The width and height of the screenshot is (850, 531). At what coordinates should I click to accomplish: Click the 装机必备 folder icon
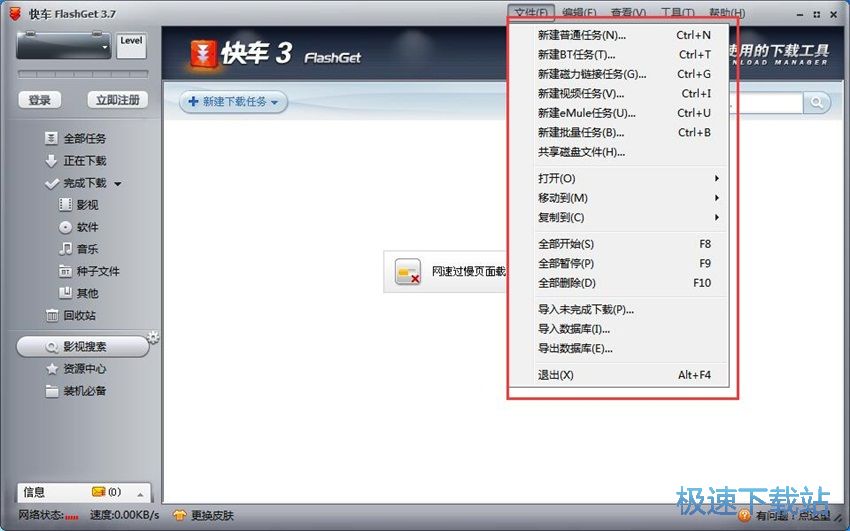[52, 391]
